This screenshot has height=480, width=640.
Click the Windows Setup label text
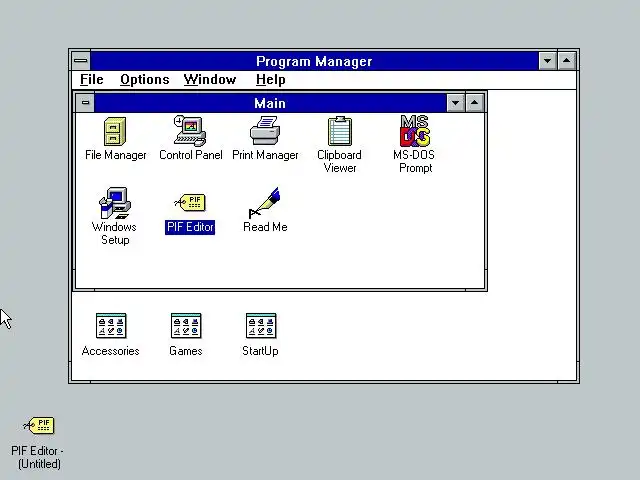tap(115, 233)
